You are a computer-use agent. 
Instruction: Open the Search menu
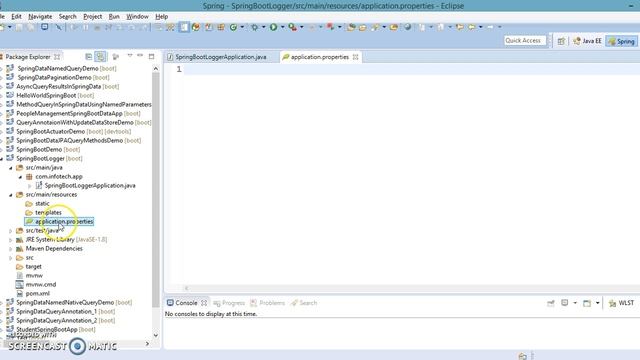click(67, 16)
